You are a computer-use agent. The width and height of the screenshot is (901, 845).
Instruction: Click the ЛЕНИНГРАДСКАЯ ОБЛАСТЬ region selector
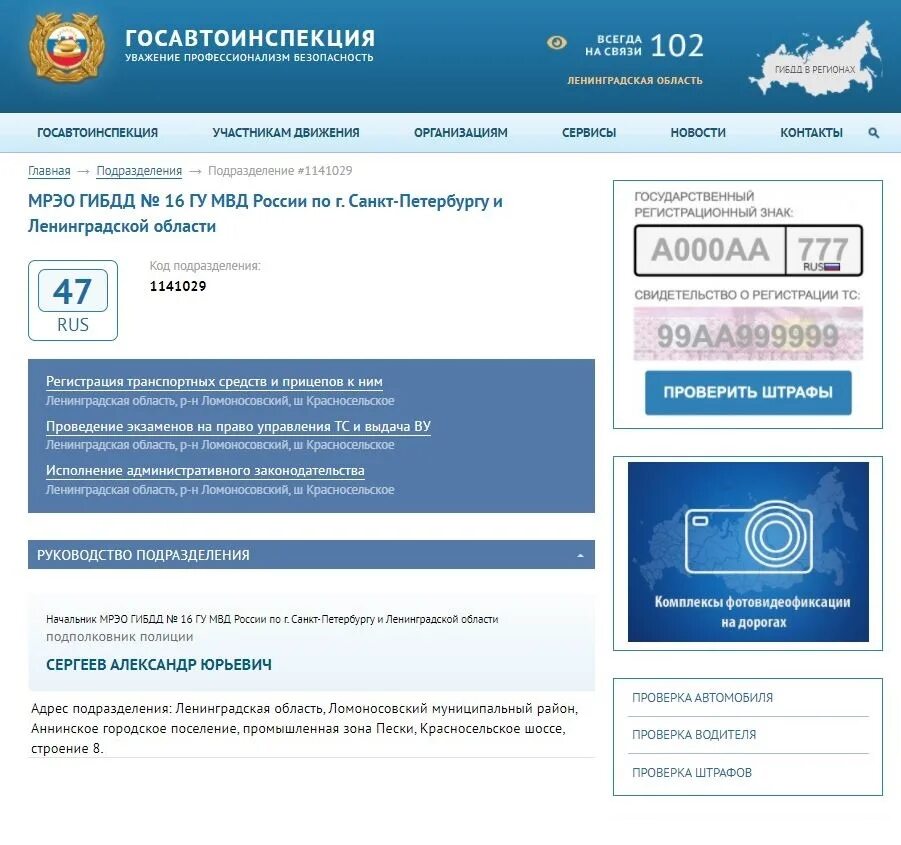pos(635,80)
